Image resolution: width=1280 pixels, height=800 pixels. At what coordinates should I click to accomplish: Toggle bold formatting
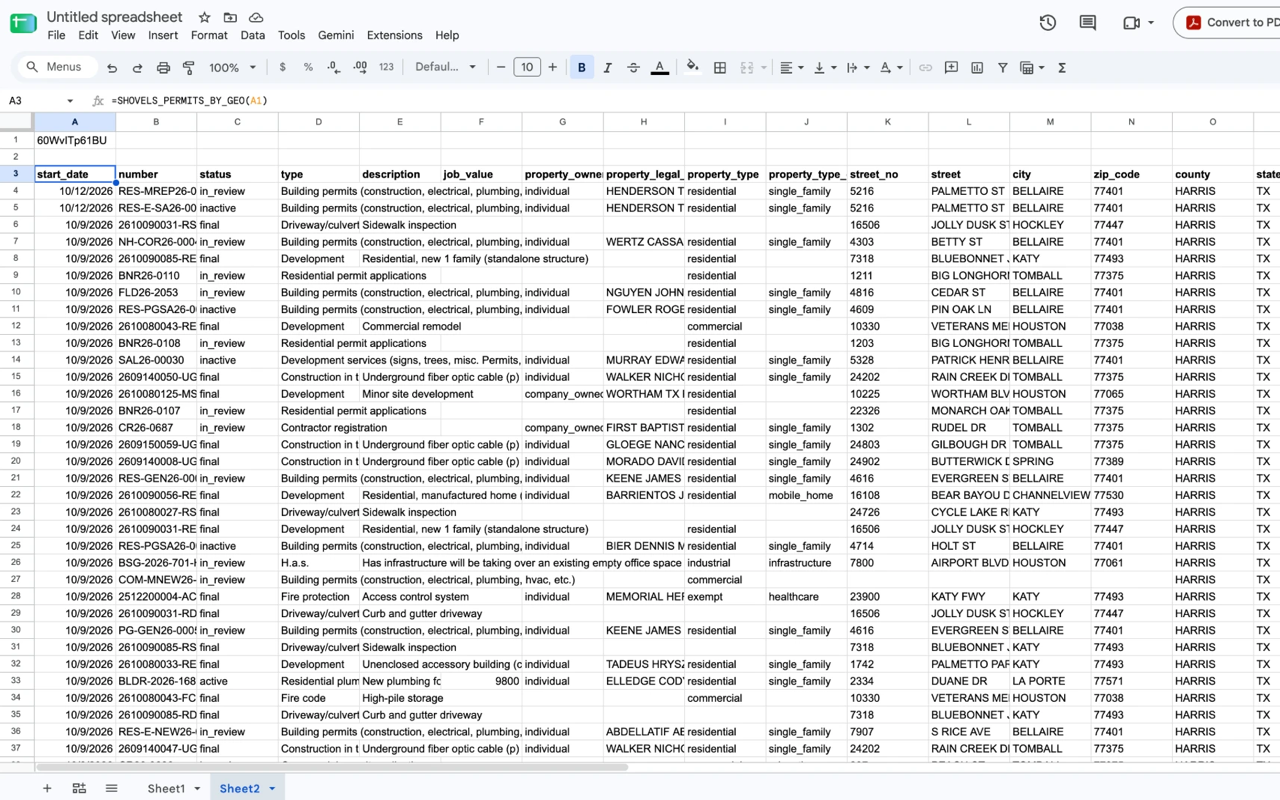582,68
